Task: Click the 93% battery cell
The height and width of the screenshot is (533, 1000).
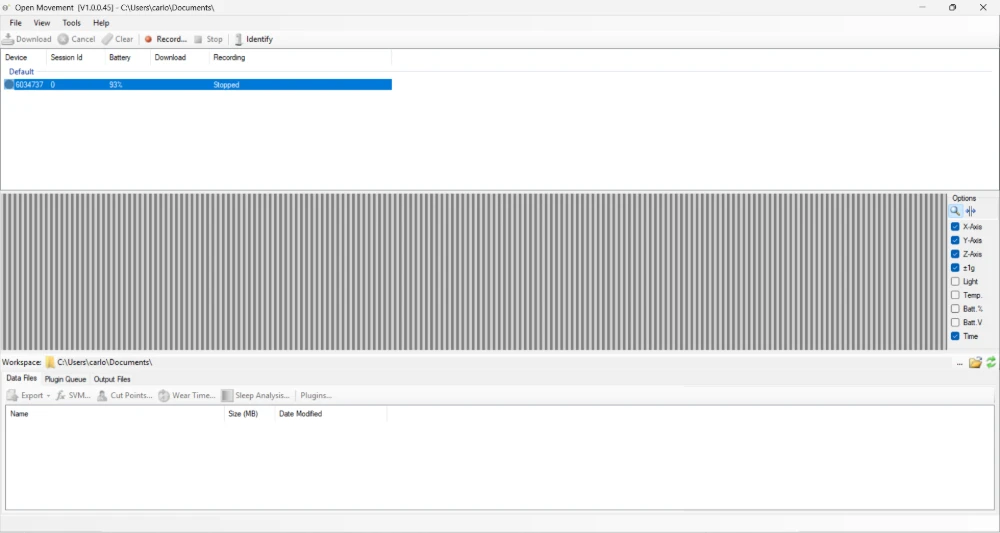Action: click(x=115, y=84)
